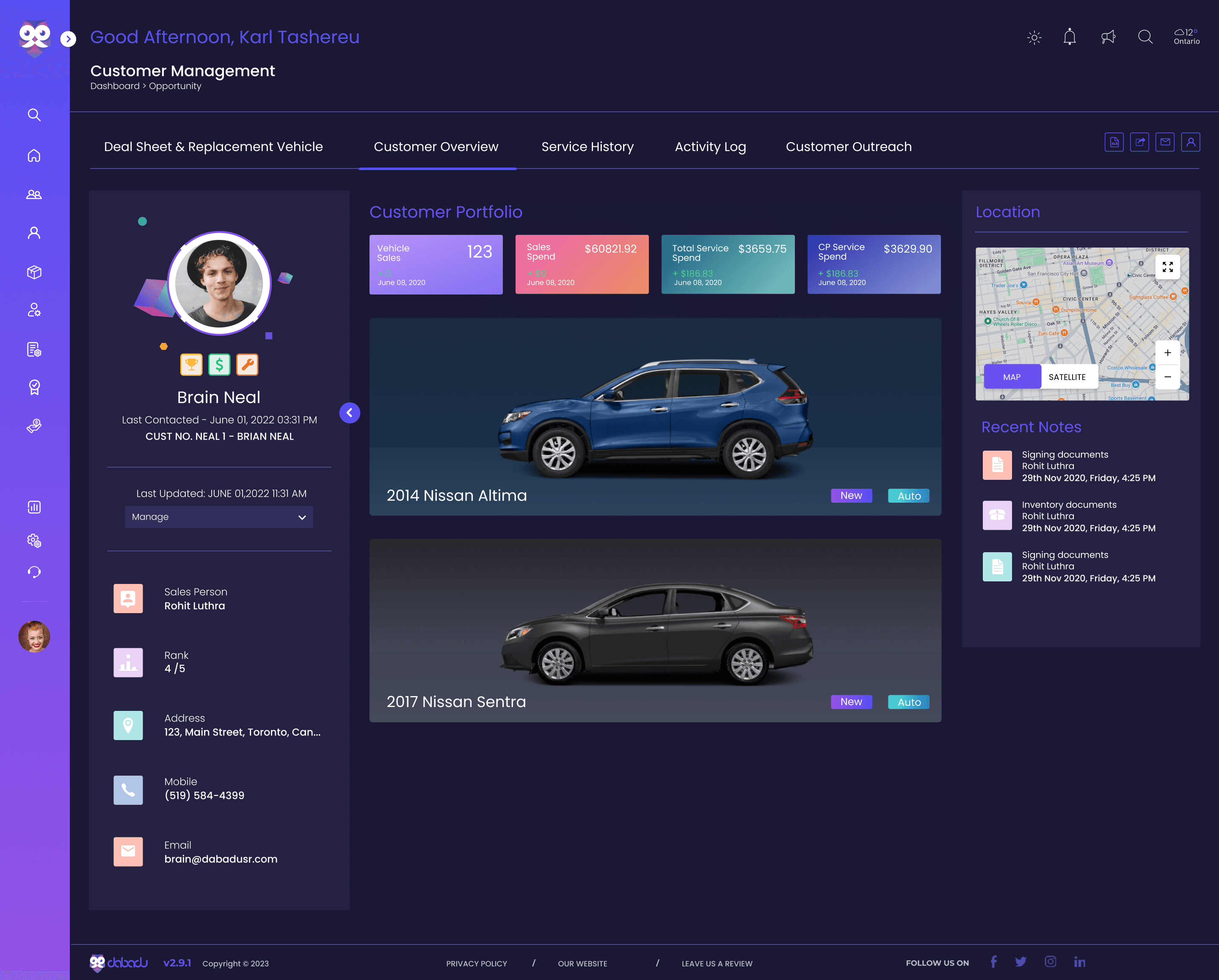This screenshot has width=1219, height=980.
Task: Click the export spreadsheet file icon
Action: pyautogui.click(x=1114, y=143)
